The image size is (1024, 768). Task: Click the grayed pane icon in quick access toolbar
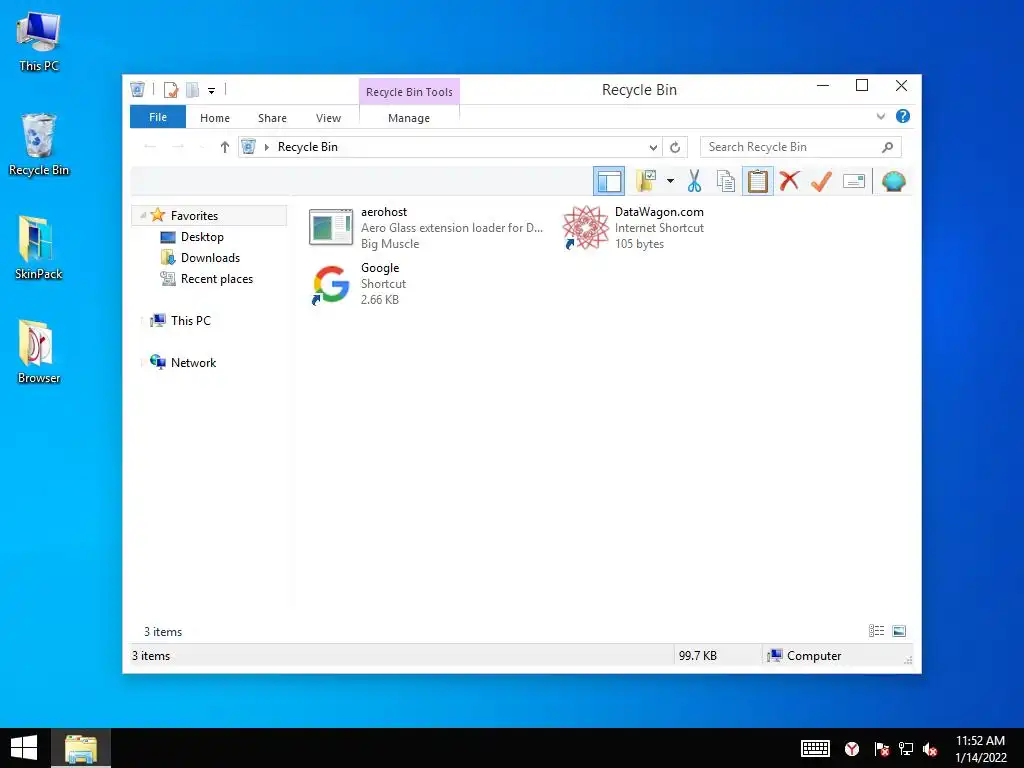(x=193, y=89)
